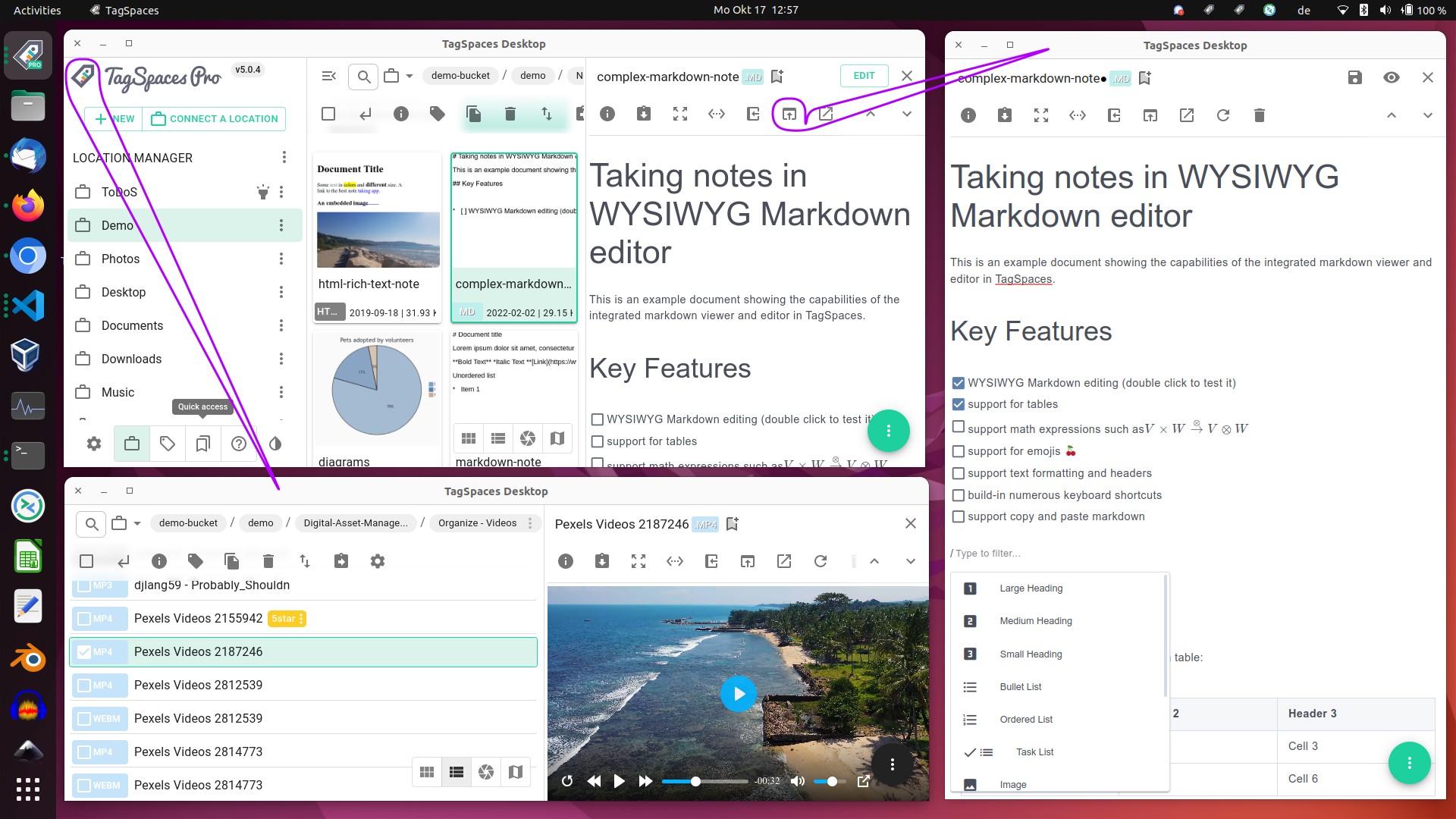
Task: Click the tag library icon in bottom sidebar
Action: coord(168,444)
